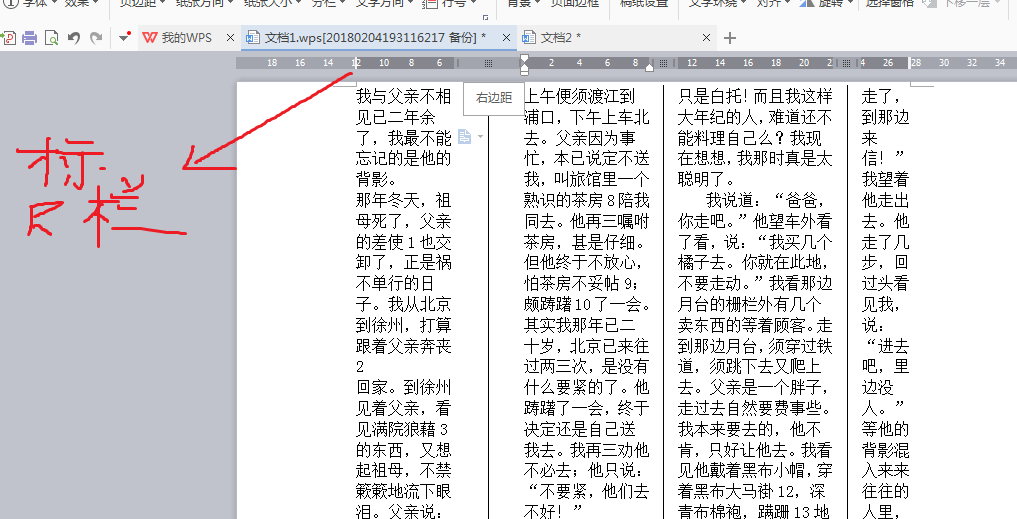Click the paste options icon beside first column
1017x519 pixels.
[x=464, y=136]
